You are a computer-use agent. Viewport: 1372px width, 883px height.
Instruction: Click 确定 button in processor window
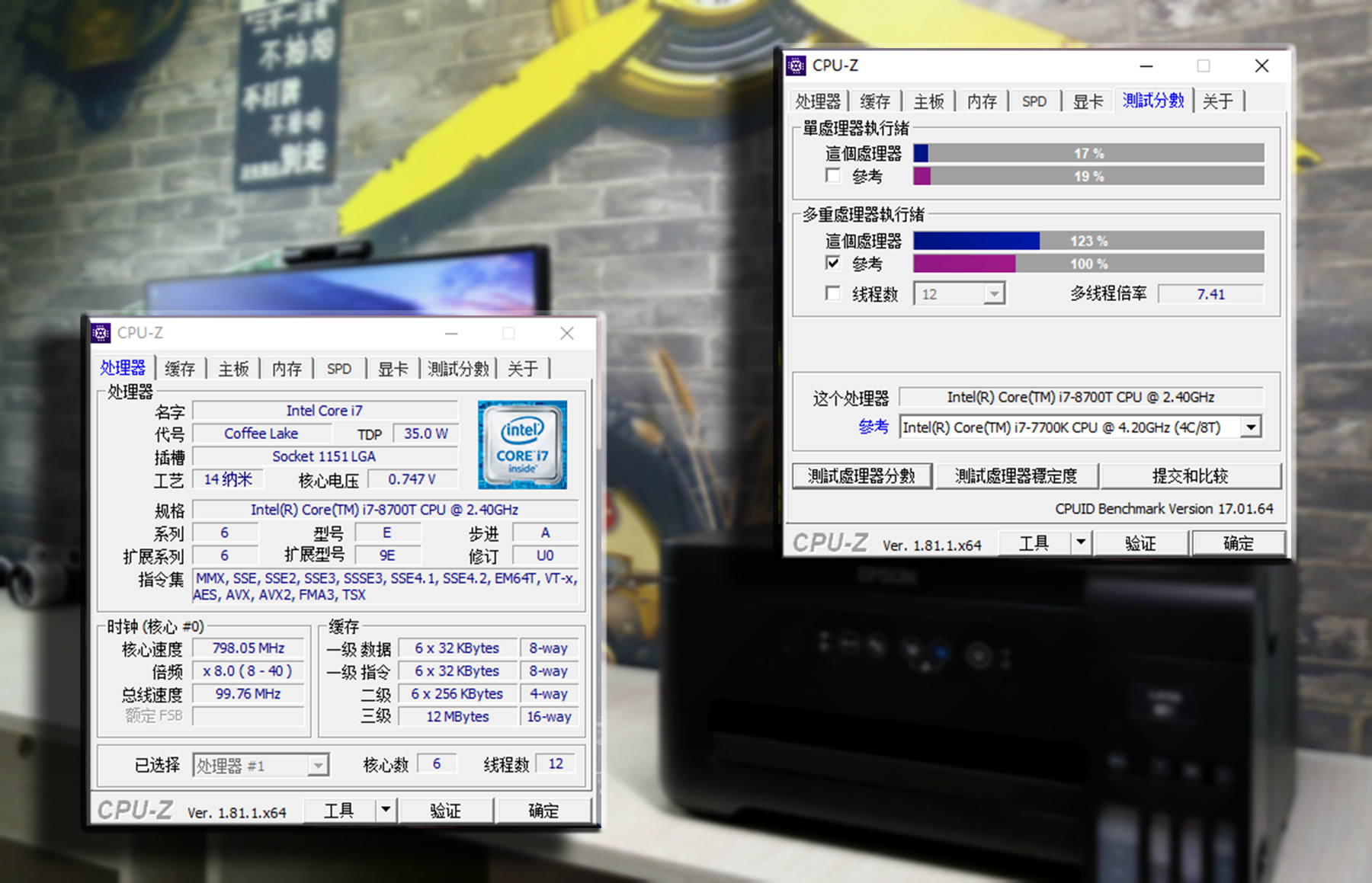(543, 811)
